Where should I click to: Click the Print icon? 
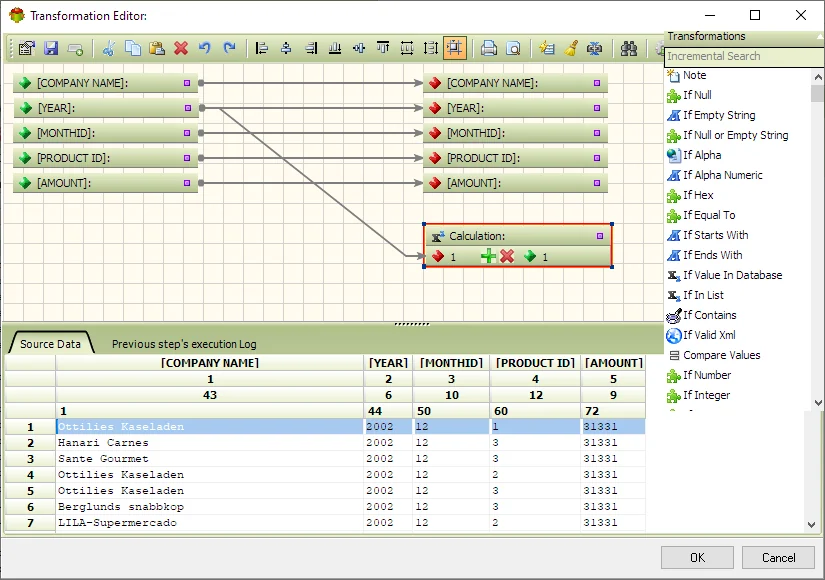coord(489,48)
